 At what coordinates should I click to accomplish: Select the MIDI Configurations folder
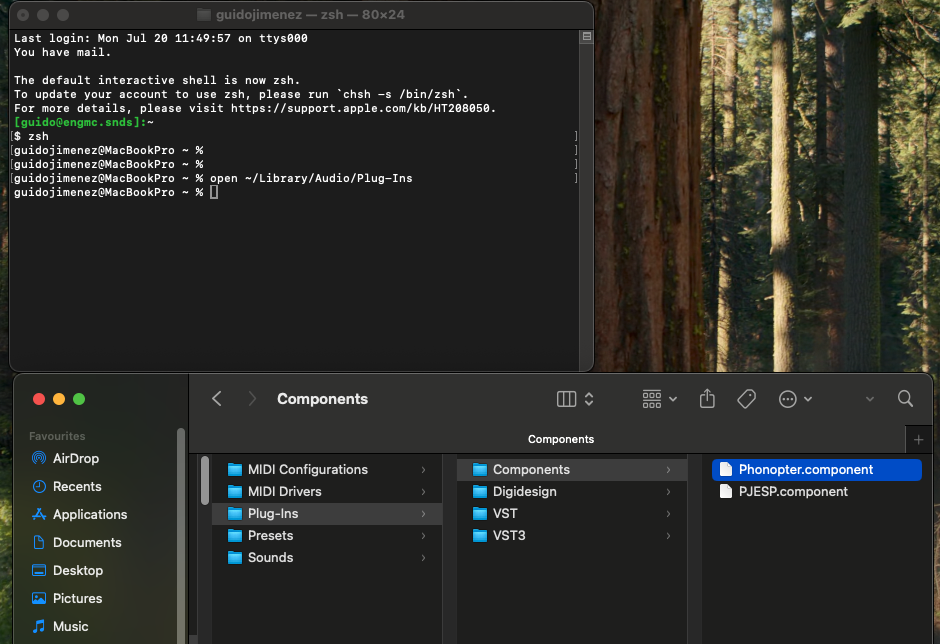[x=327, y=470]
